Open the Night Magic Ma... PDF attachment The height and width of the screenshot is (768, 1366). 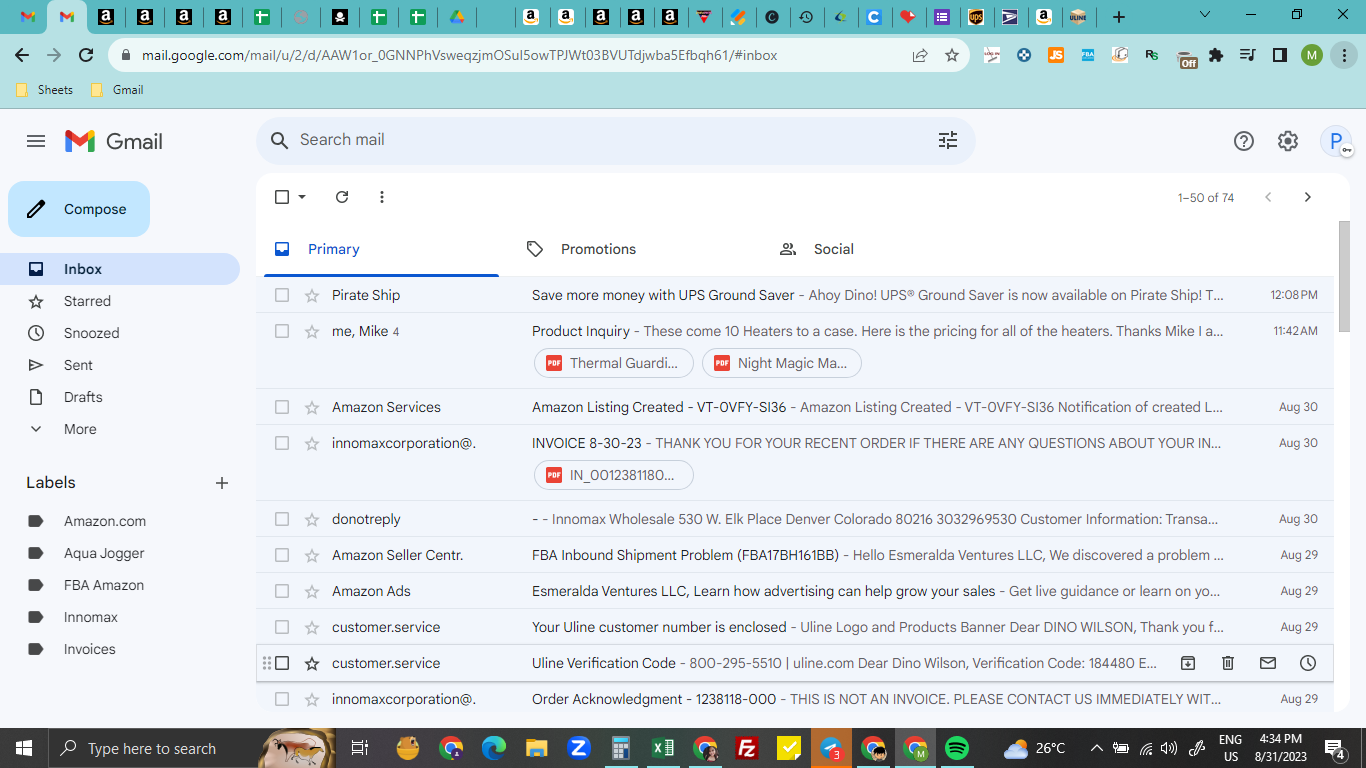coord(782,363)
